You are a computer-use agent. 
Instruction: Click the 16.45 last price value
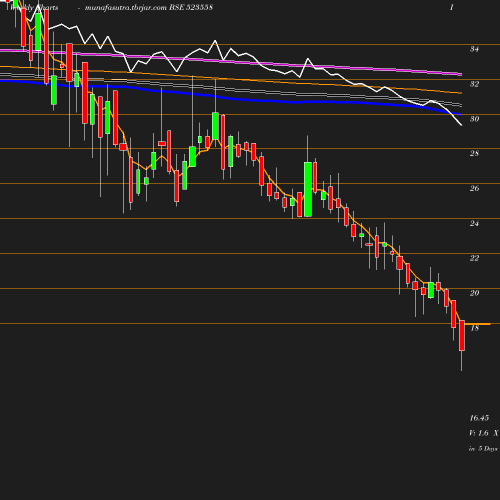(x=479, y=418)
